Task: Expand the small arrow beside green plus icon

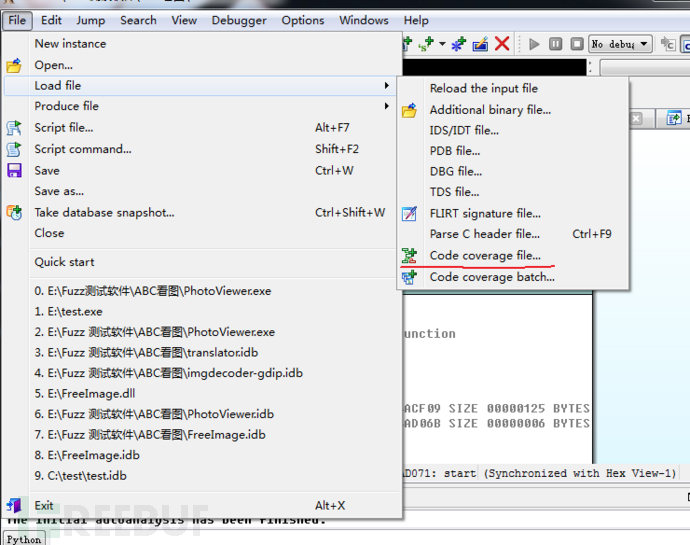Action: pos(442,44)
